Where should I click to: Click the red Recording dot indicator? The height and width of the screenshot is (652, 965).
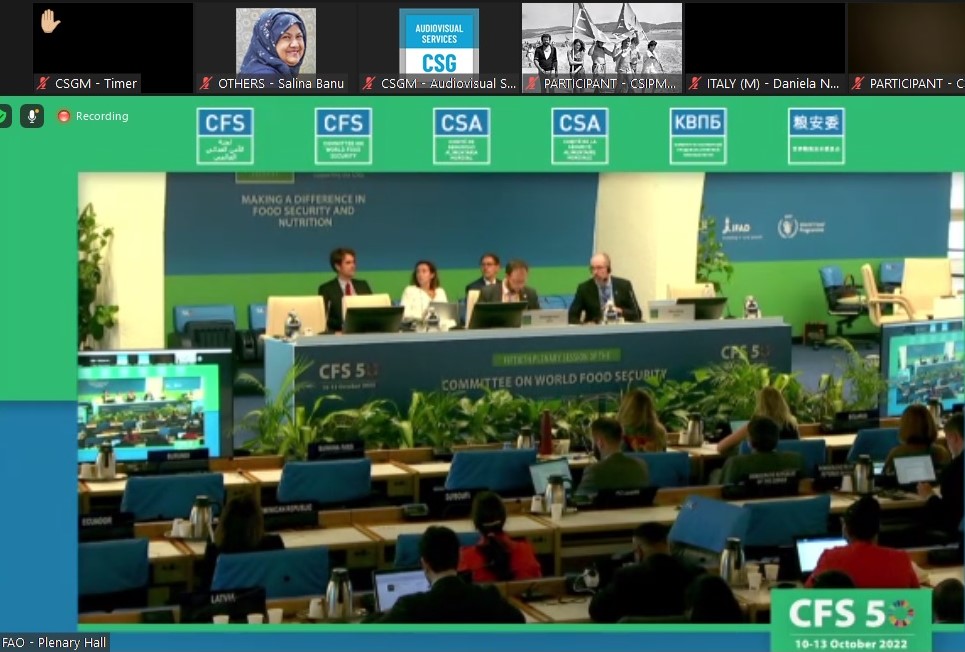tap(63, 116)
